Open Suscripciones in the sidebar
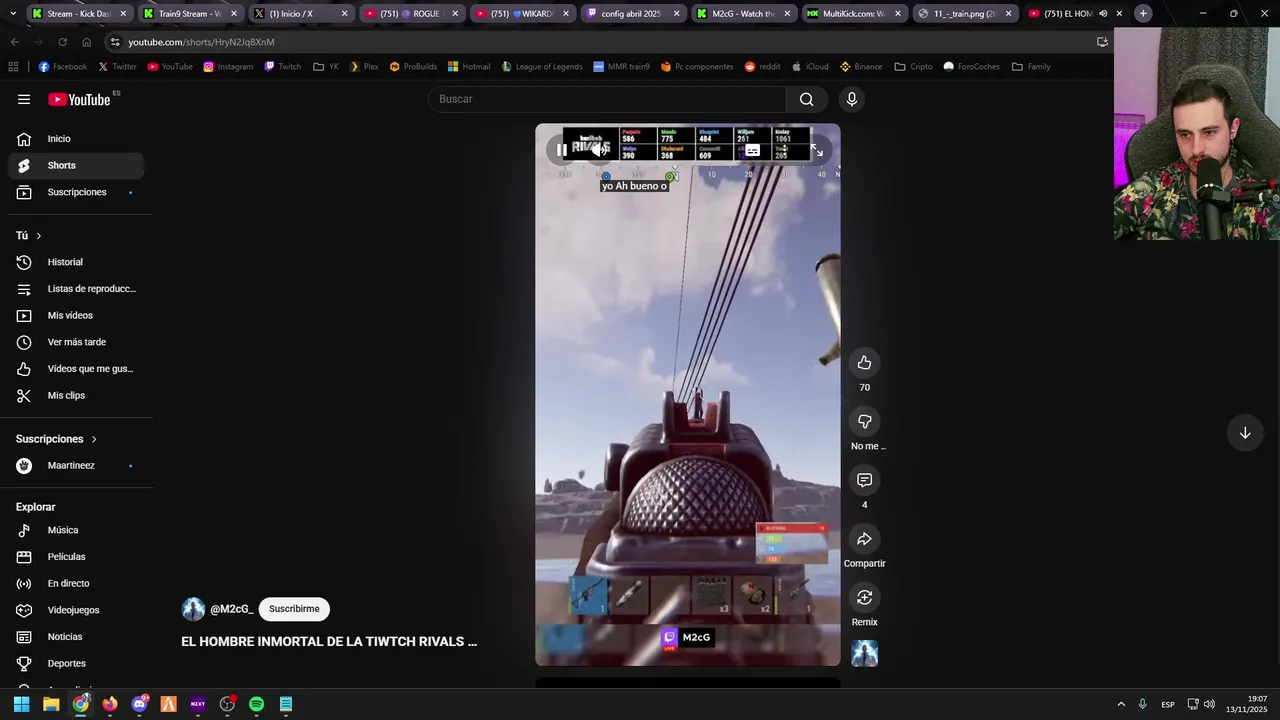1280x720 pixels. [x=76, y=192]
